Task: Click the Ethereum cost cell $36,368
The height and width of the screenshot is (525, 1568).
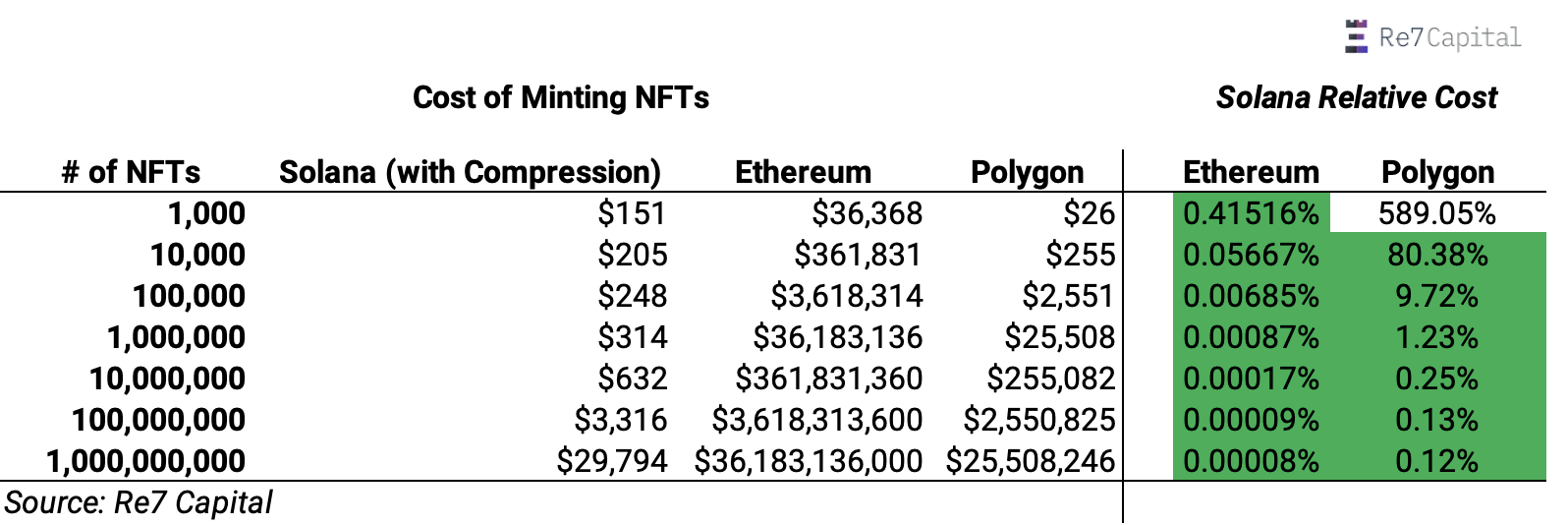Action: pyautogui.click(x=868, y=213)
